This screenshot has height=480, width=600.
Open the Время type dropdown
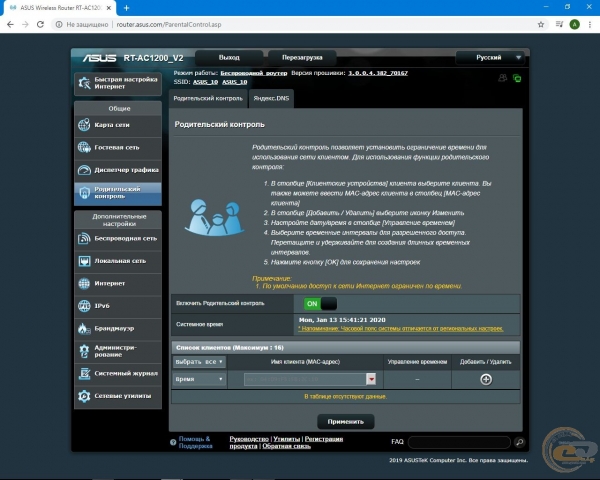click(x=199, y=379)
